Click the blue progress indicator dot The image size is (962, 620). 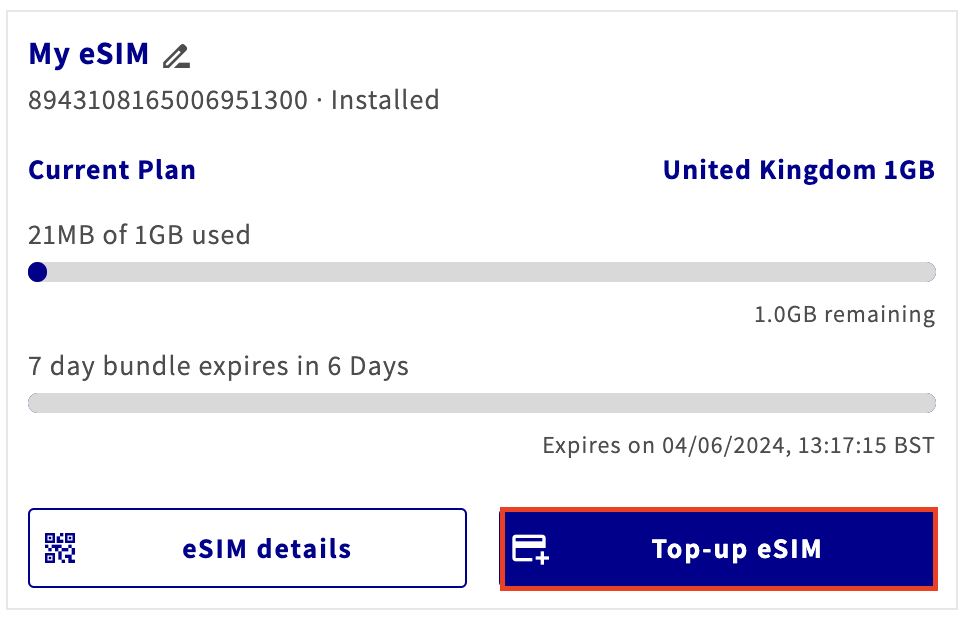point(38,271)
